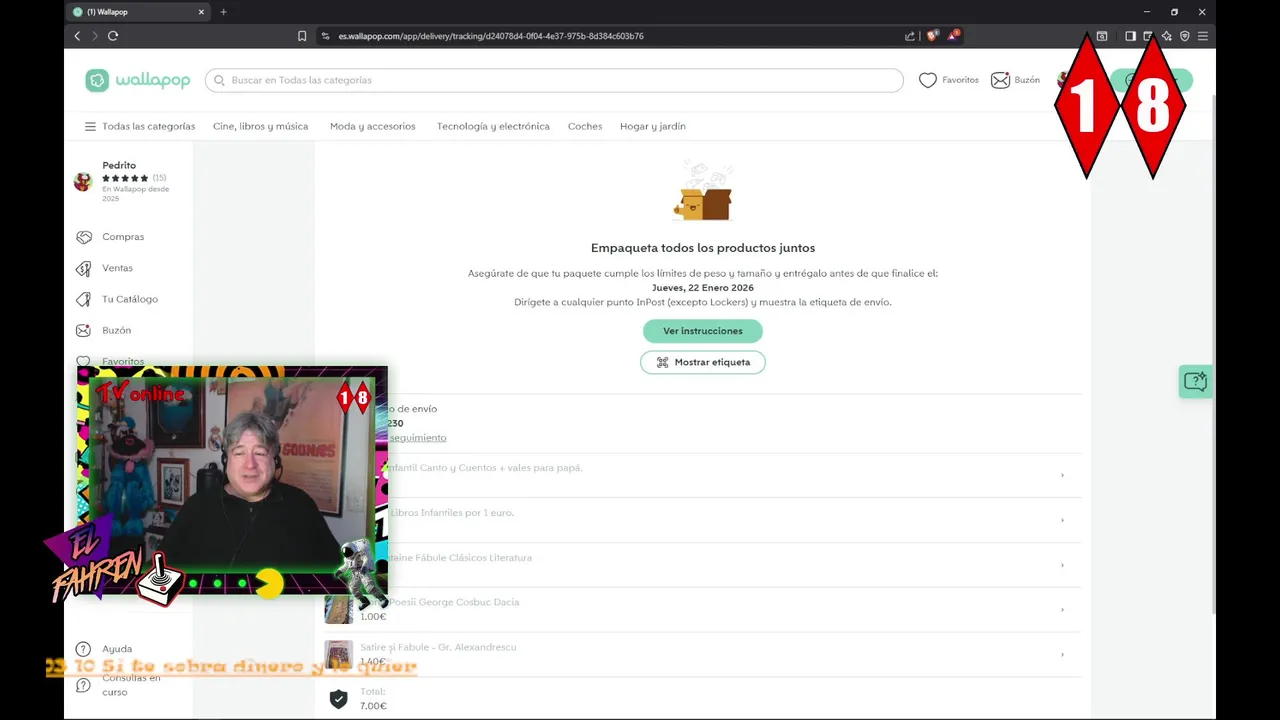Open Brave Rewards triangle icon
Image resolution: width=1280 pixels, height=720 pixels.
click(x=954, y=36)
